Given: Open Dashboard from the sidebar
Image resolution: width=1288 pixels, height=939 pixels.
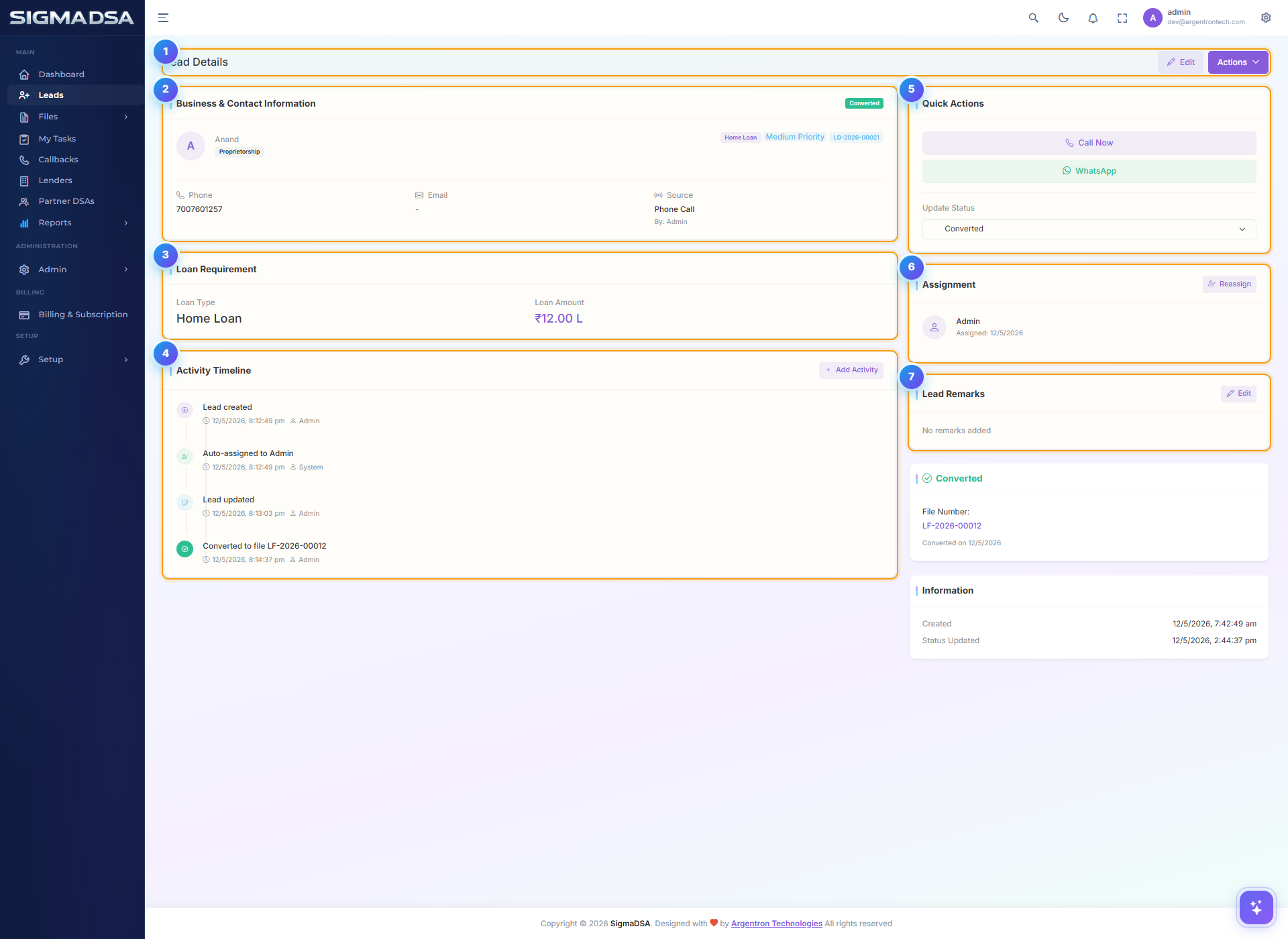Looking at the screenshot, I should (61, 74).
